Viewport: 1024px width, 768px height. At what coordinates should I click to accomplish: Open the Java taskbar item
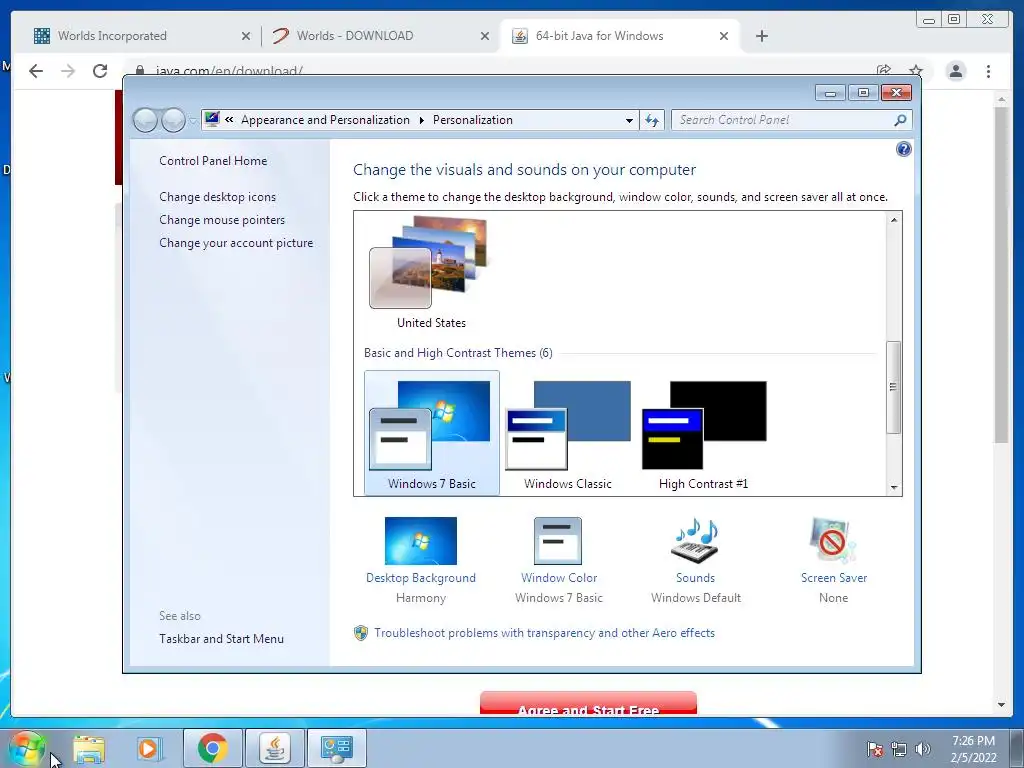pyautogui.click(x=274, y=748)
